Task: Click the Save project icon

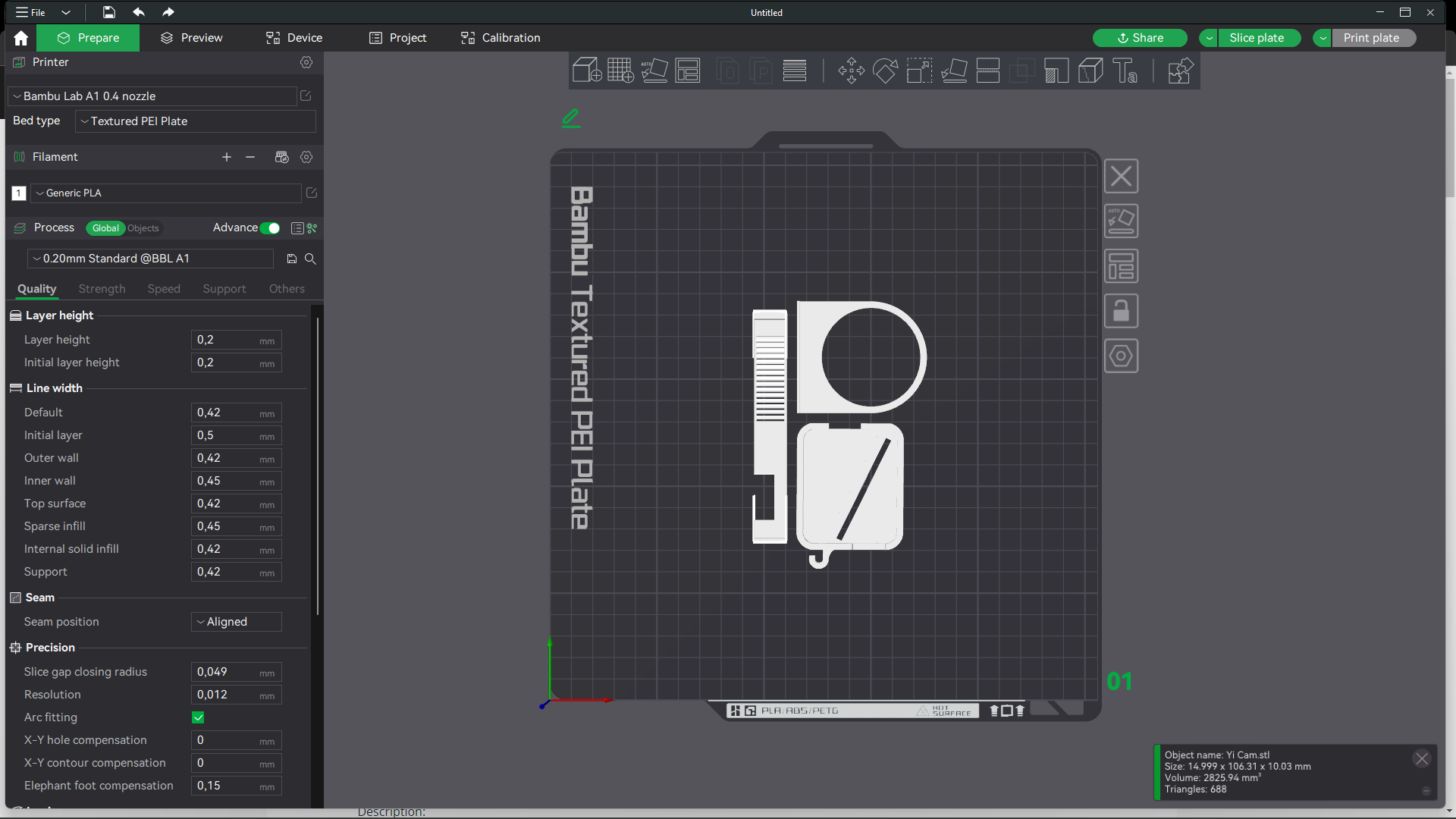Action: 109,12
